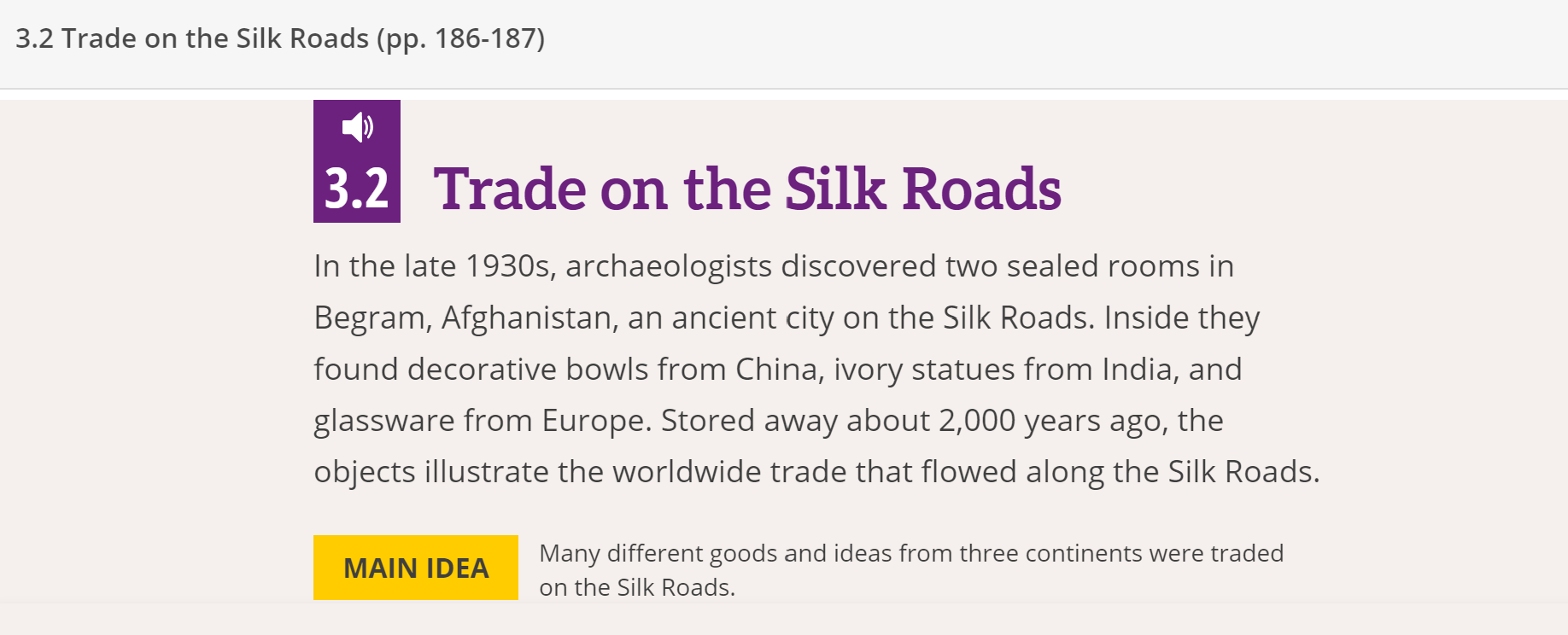
Task: Click the word "continents" in the main idea
Action: [1082, 554]
